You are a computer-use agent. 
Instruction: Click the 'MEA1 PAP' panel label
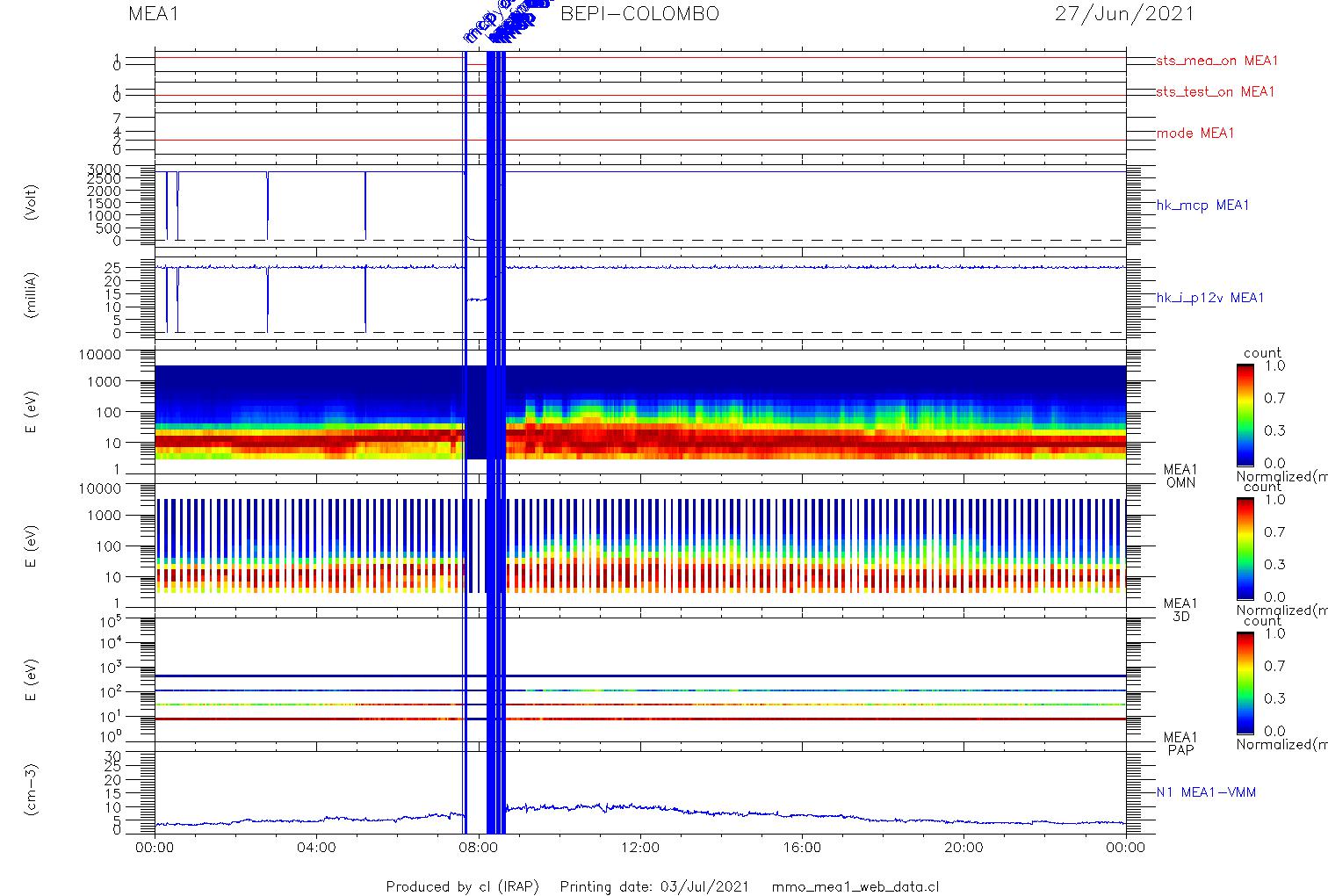click(1180, 743)
